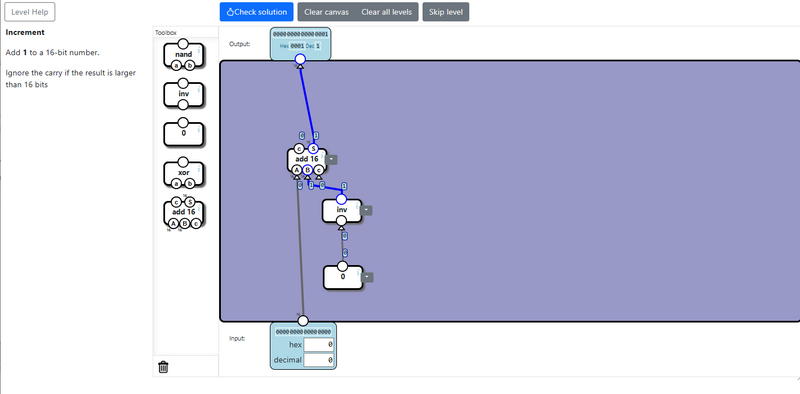This screenshot has width=800, height=394.
Task: Click the hex input field
Action: 319,345
